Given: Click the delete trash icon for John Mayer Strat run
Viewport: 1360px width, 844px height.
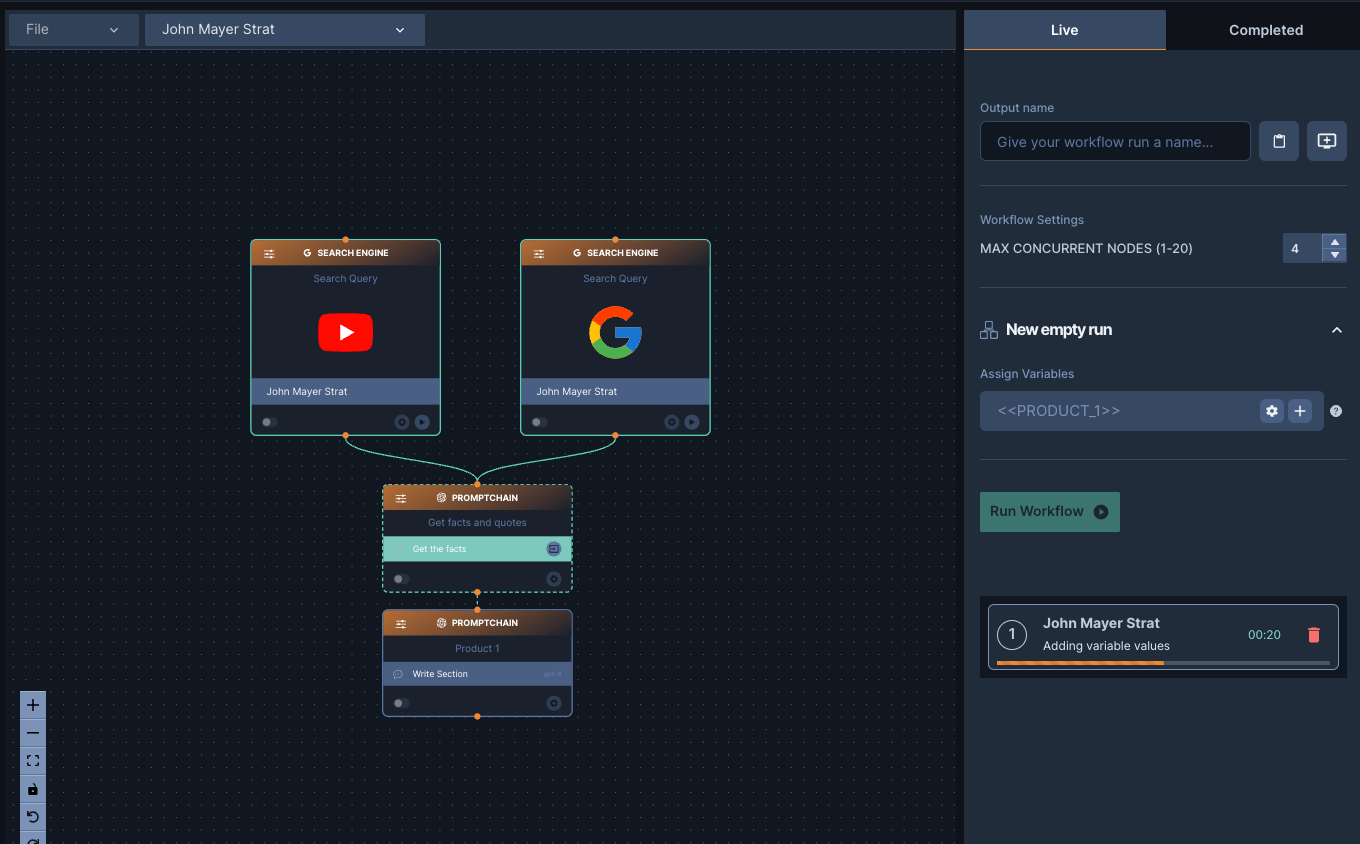Looking at the screenshot, I should (1314, 635).
